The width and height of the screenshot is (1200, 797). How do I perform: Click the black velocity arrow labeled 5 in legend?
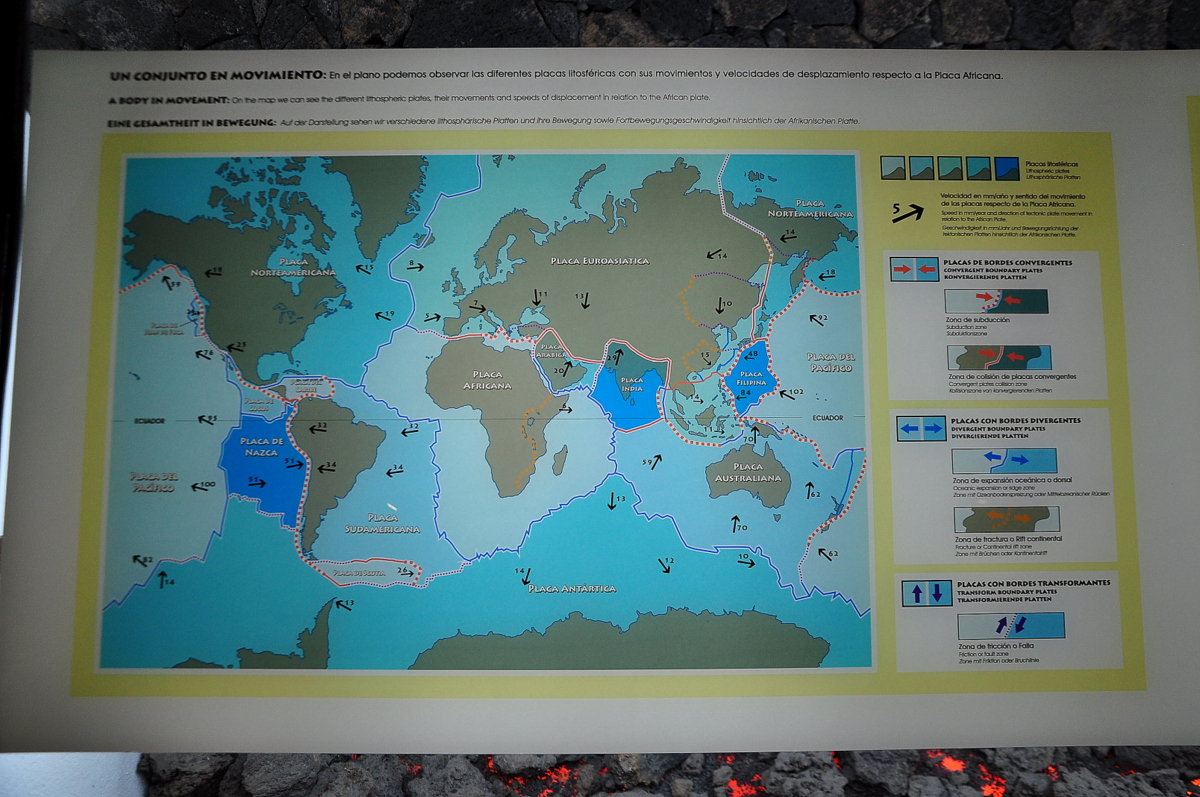(908, 210)
